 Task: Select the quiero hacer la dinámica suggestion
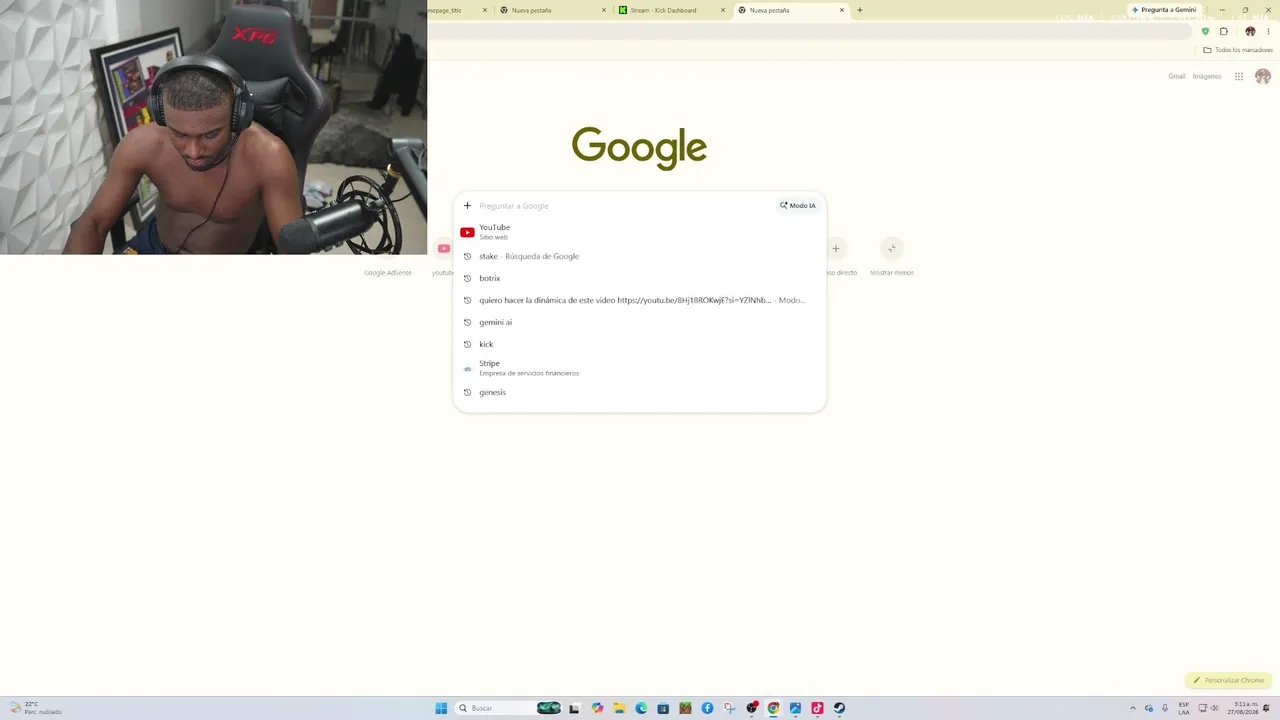pyautogui.click(x=640, y=300)
